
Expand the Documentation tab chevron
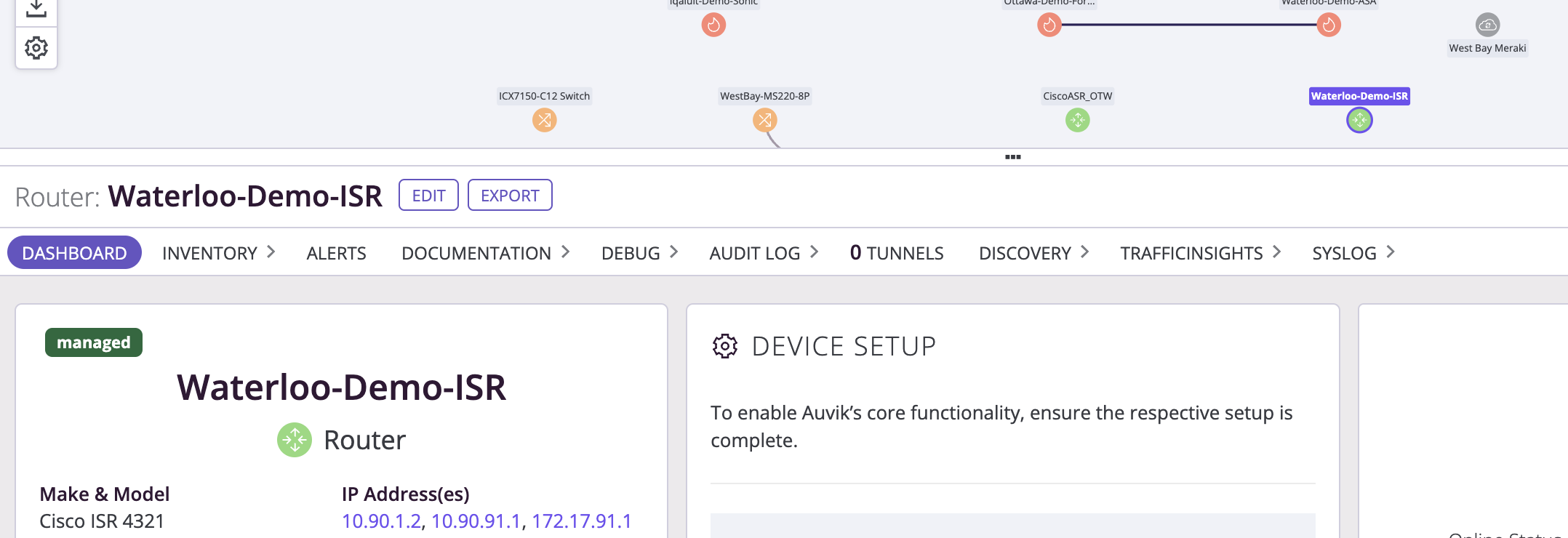(x=566, y=252)
